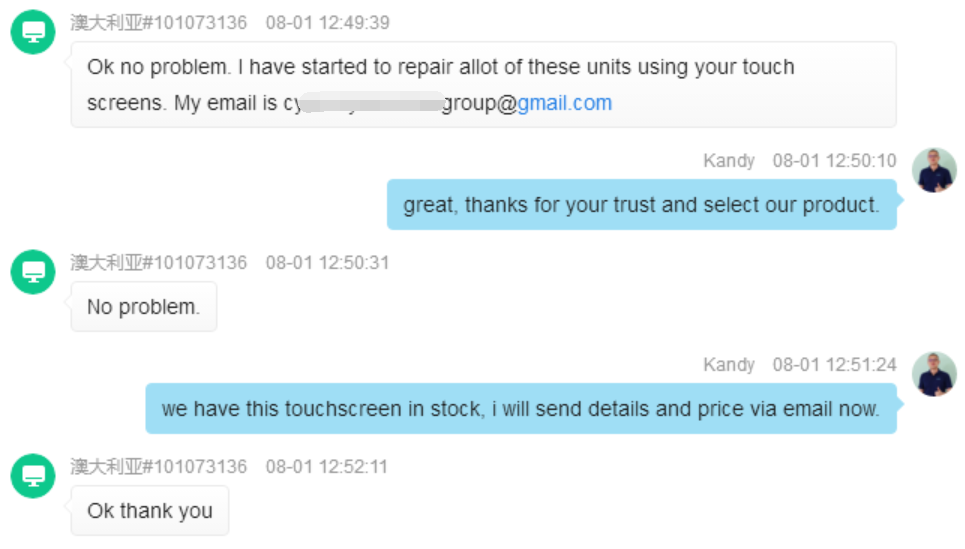Open Kandy's profile photo at 12:50:10
This screenshot has height=549, width=965.
[x=934, y=170]
